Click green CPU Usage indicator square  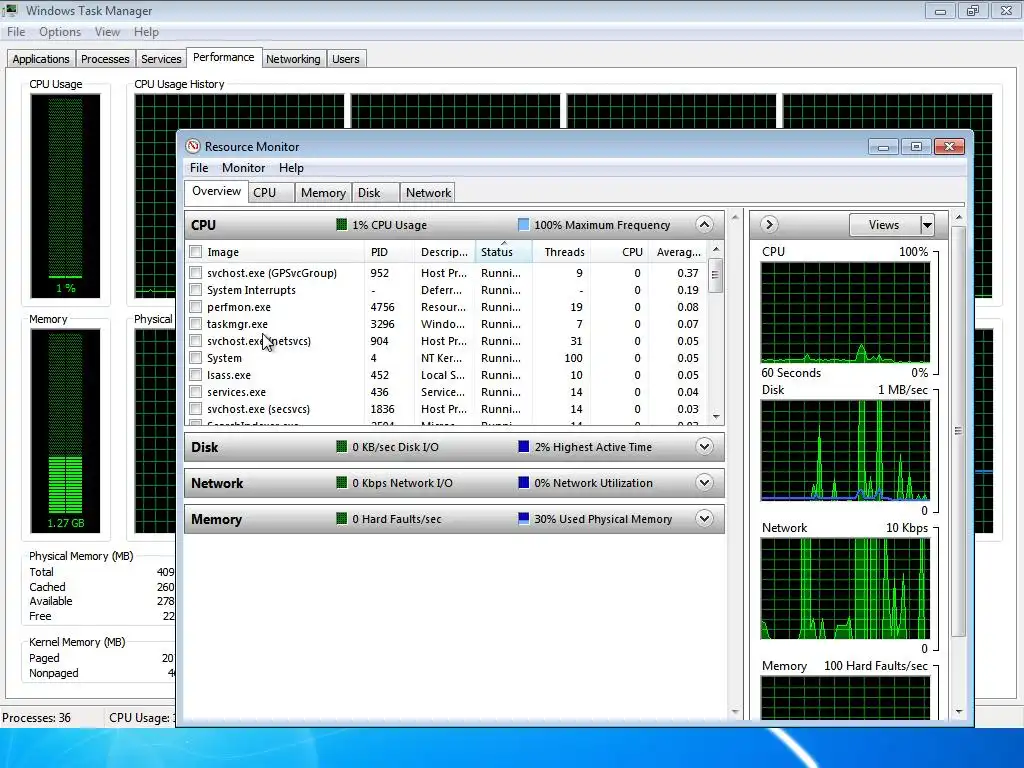click(x=342, y=225)
